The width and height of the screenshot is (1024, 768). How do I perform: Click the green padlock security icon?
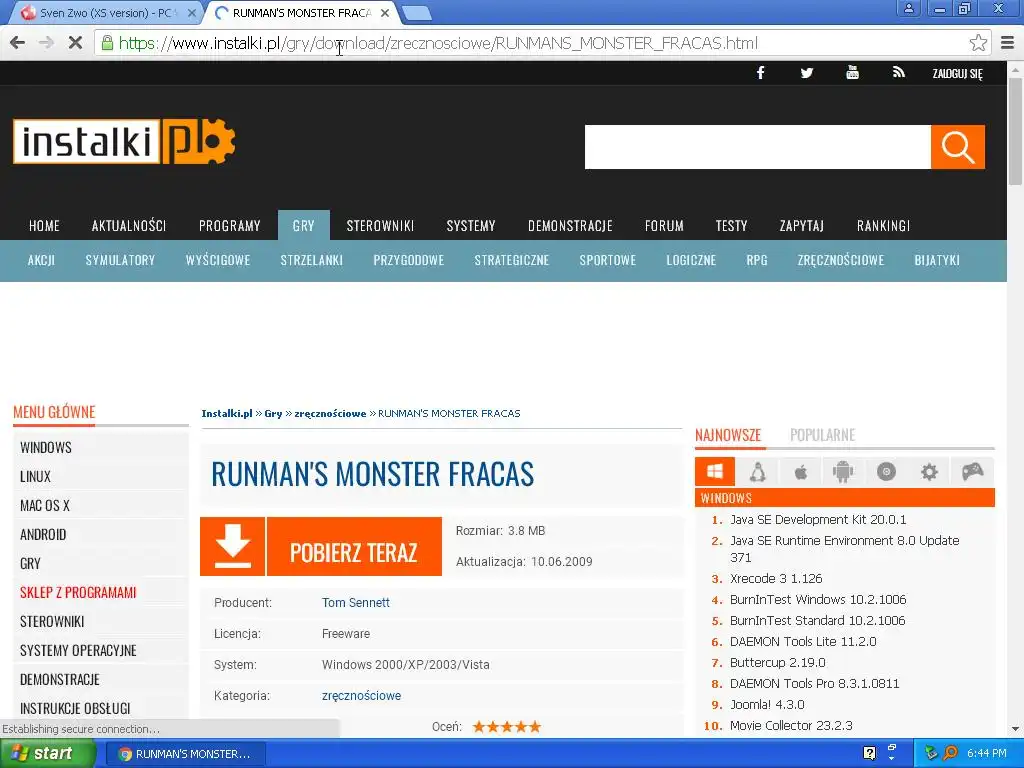pos(107,43)
